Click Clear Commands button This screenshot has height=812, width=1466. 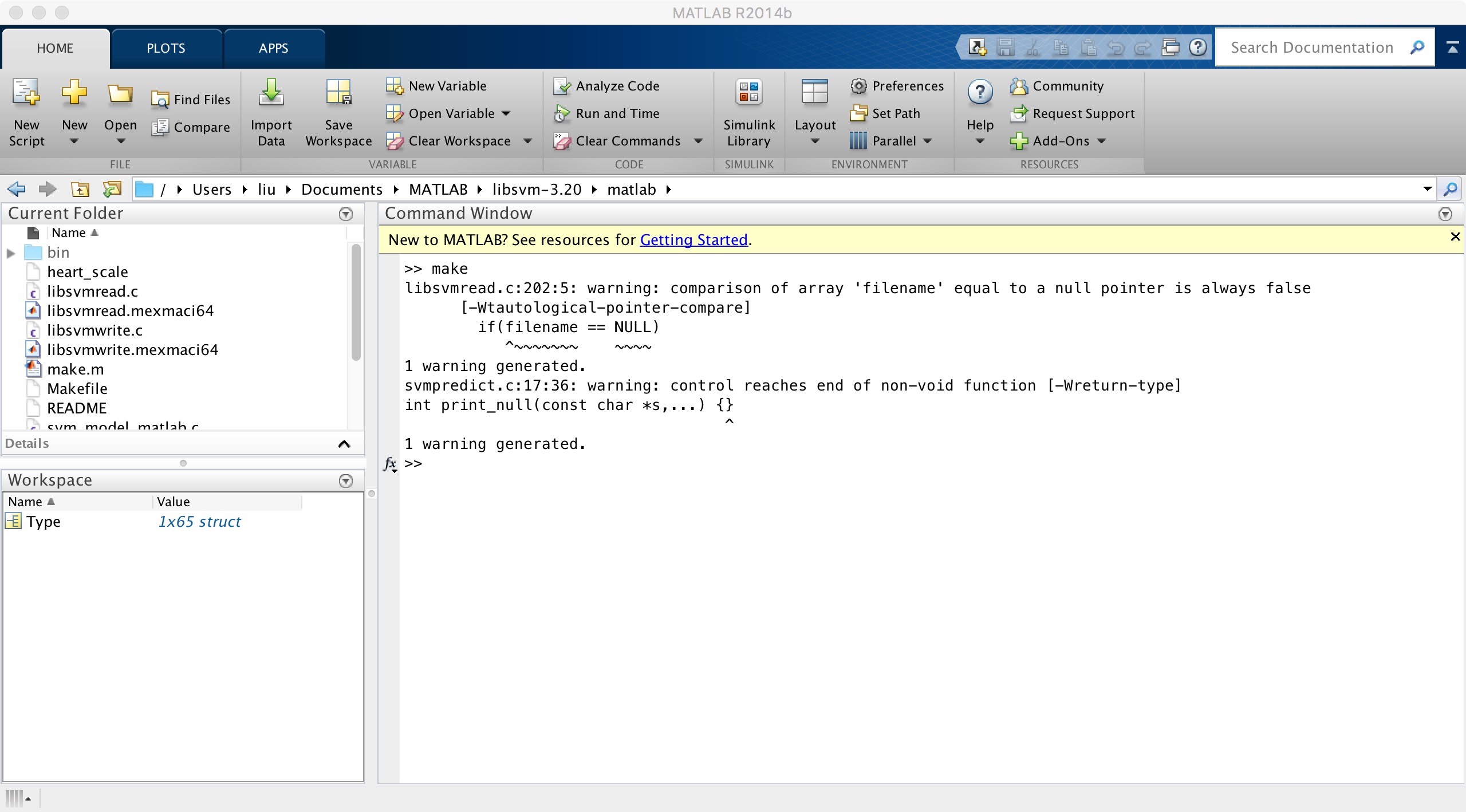click(x=617, y=141)
